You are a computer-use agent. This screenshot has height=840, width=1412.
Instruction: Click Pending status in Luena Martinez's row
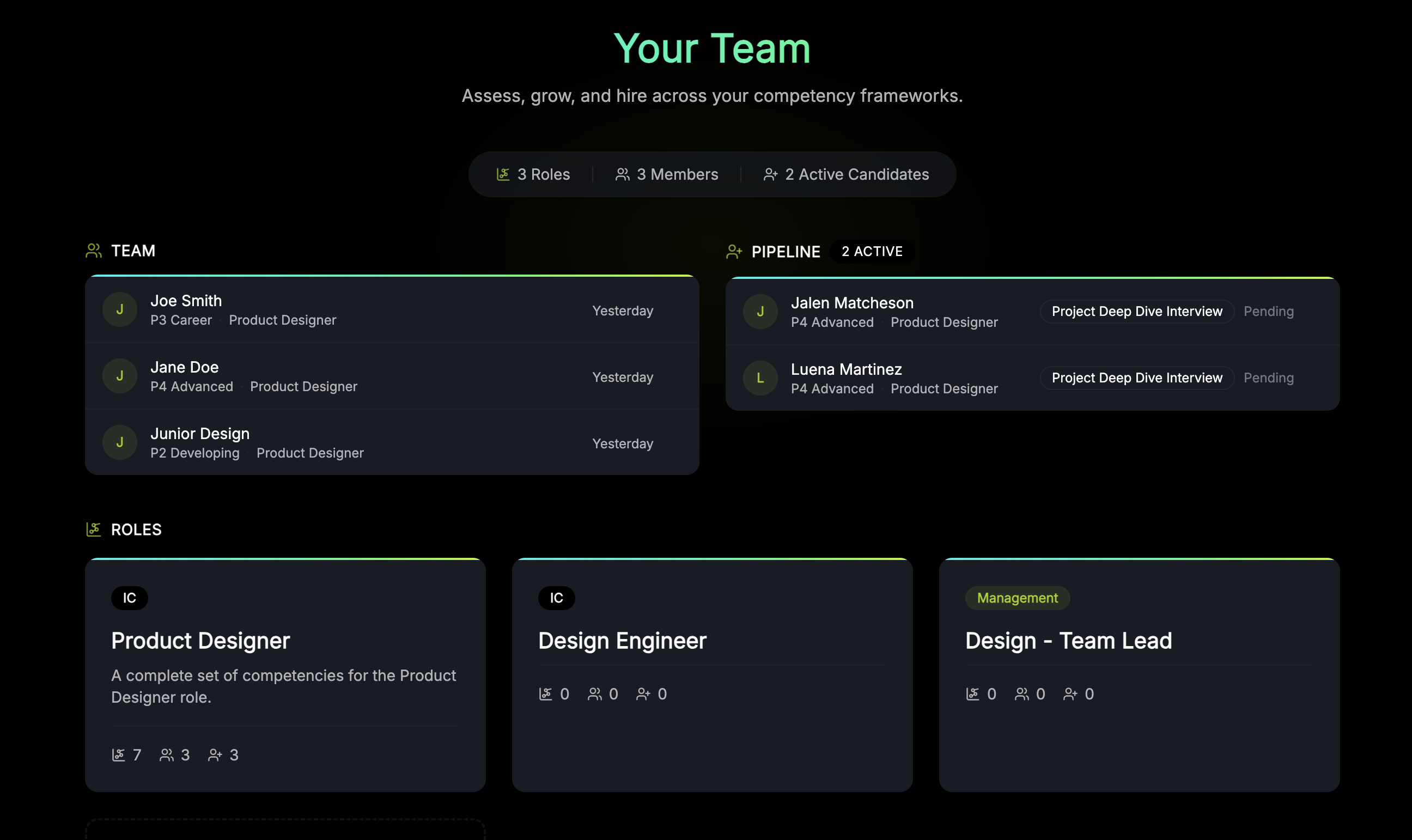(x=1268, y=378)
